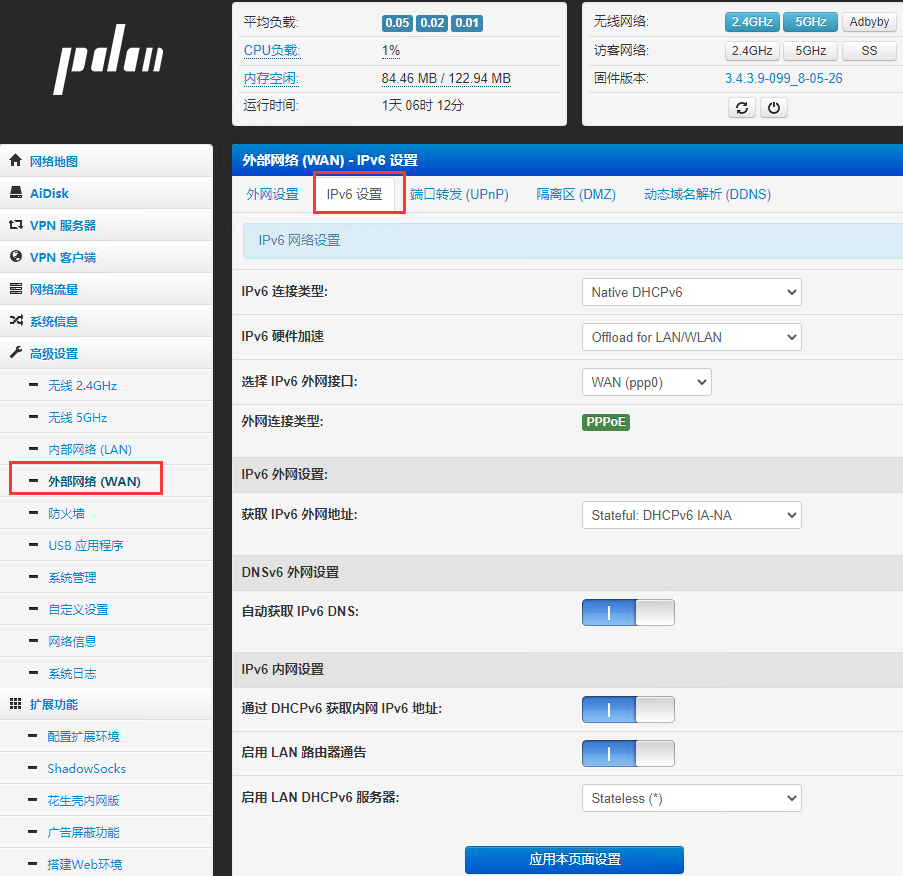Switch to 动态域名解析 (DDNS) tab
The height and width of the screenshot is (876, 903).
[x=707, y=194]
